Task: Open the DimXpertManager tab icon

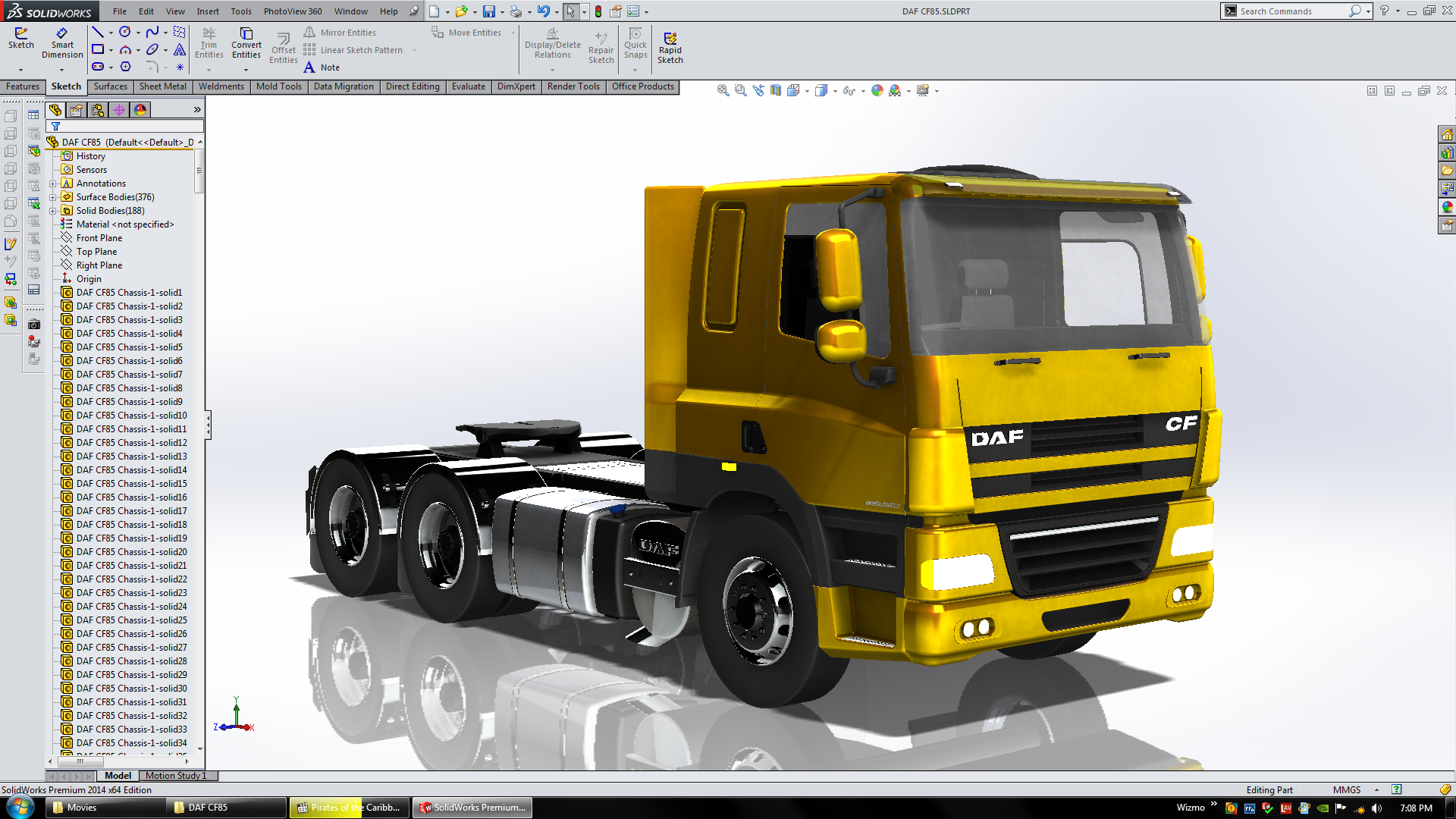Action: (119, 110)
